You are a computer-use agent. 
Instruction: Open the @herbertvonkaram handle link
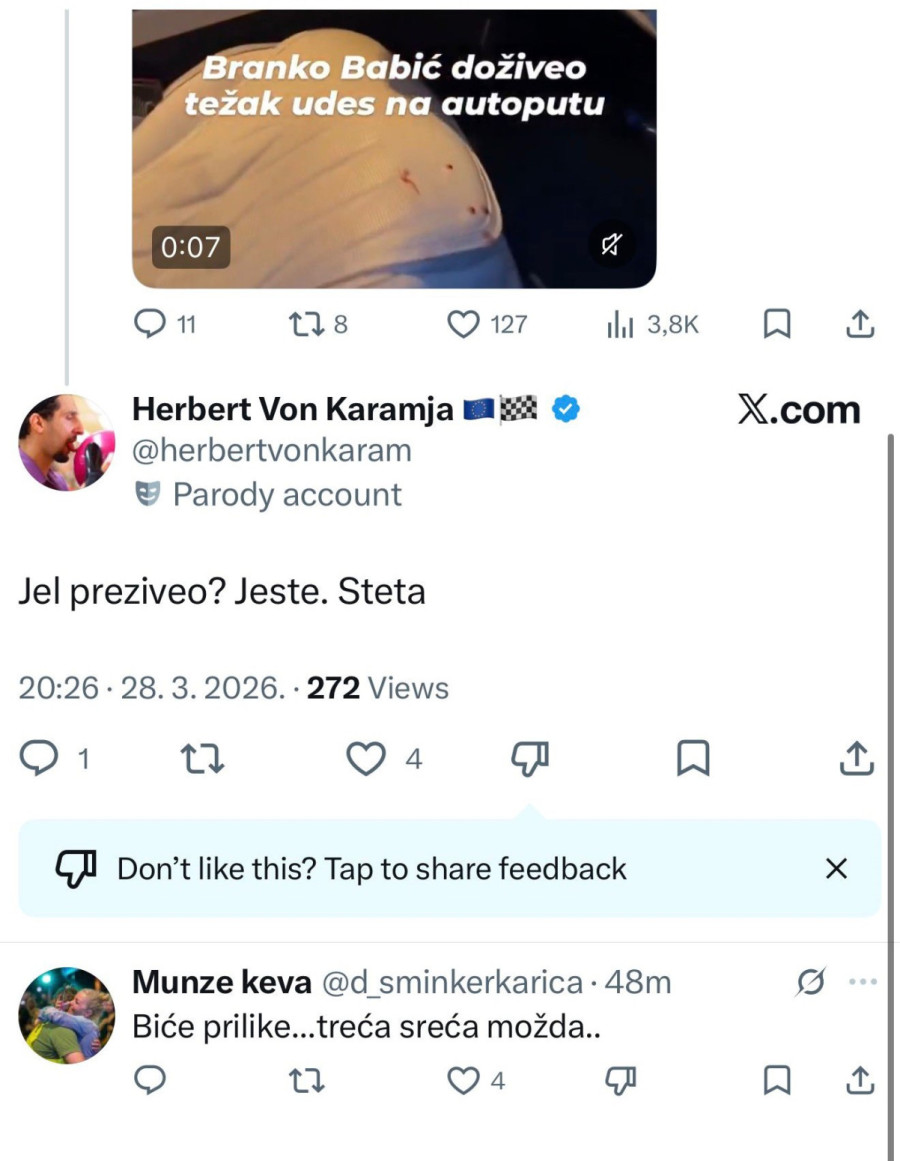click(x=271, y=451)
